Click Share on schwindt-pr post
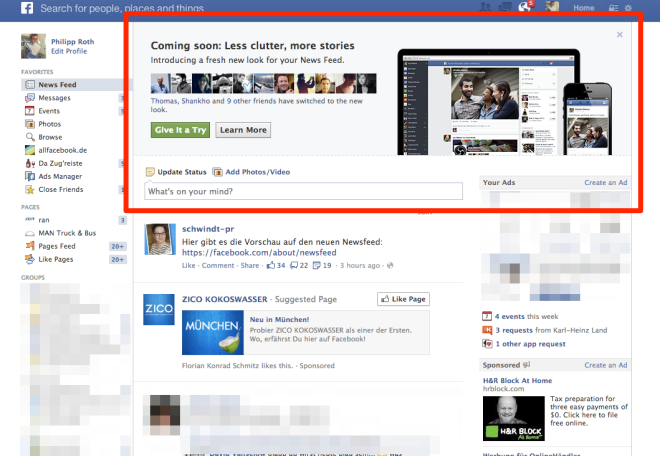Screen dimensions: 660x456 (250, 266)
